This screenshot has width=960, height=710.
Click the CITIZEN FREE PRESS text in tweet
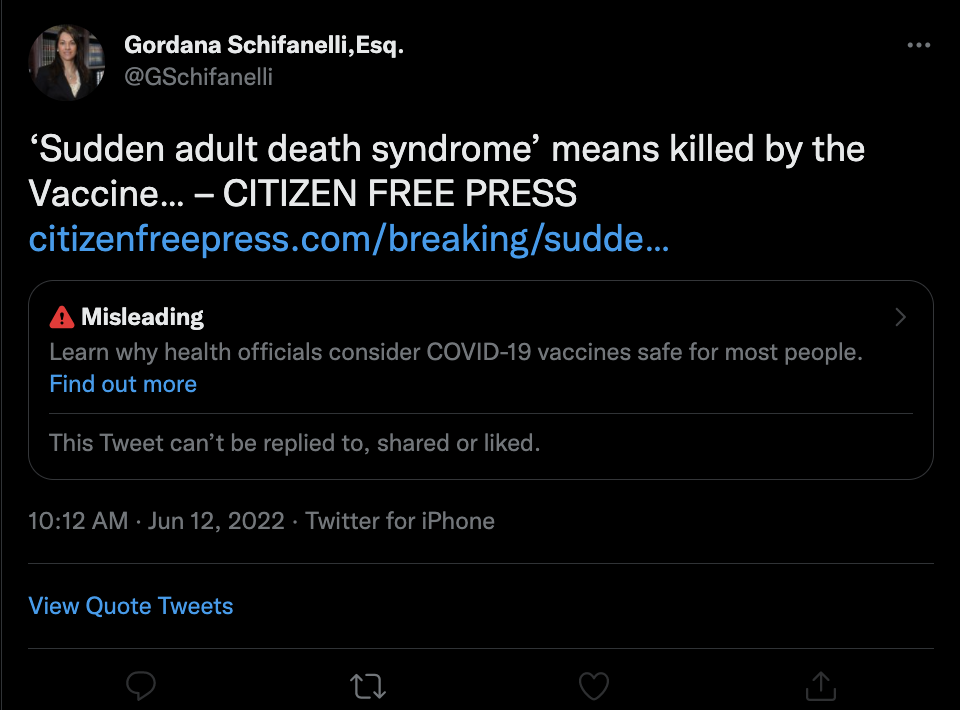pos(400,194)
